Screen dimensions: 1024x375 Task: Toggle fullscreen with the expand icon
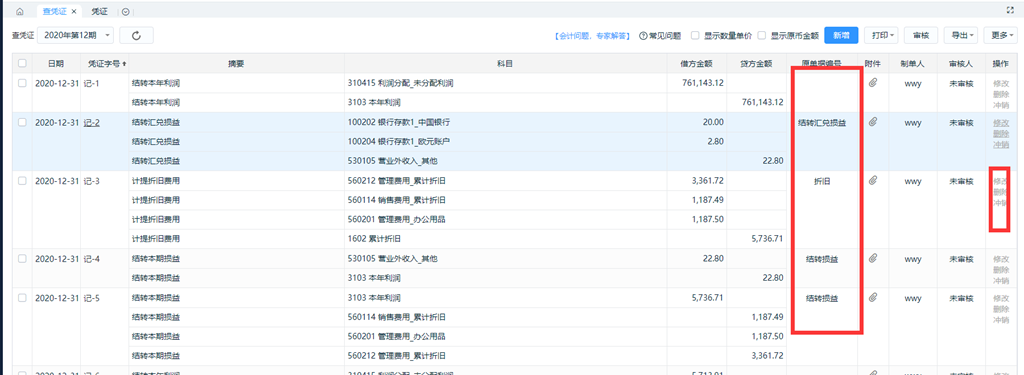[1010, 11]
